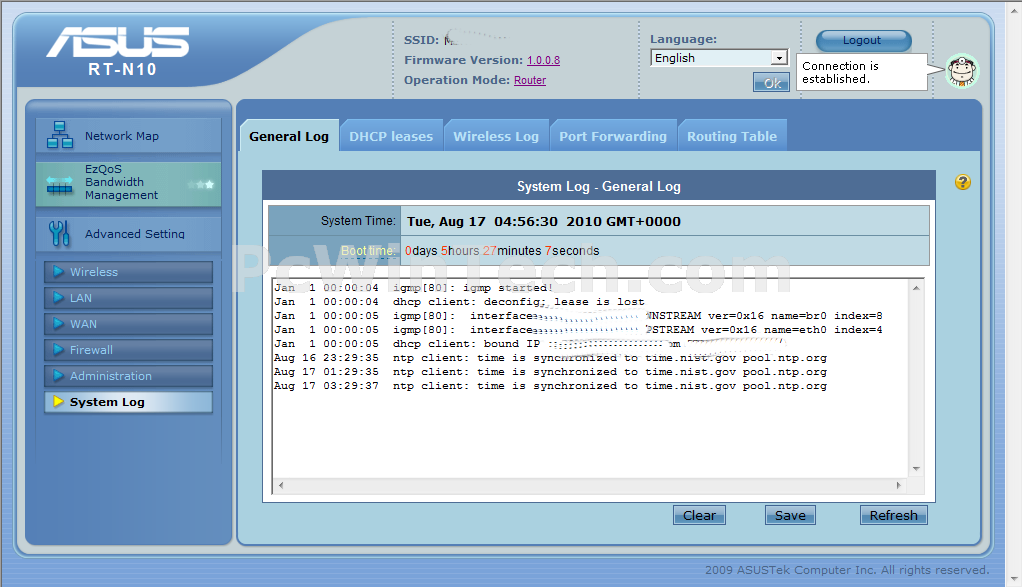Click log horizontal scroll left arrow
The image size is (1022, 587).
pyautogui.click(x=281, y=485)
